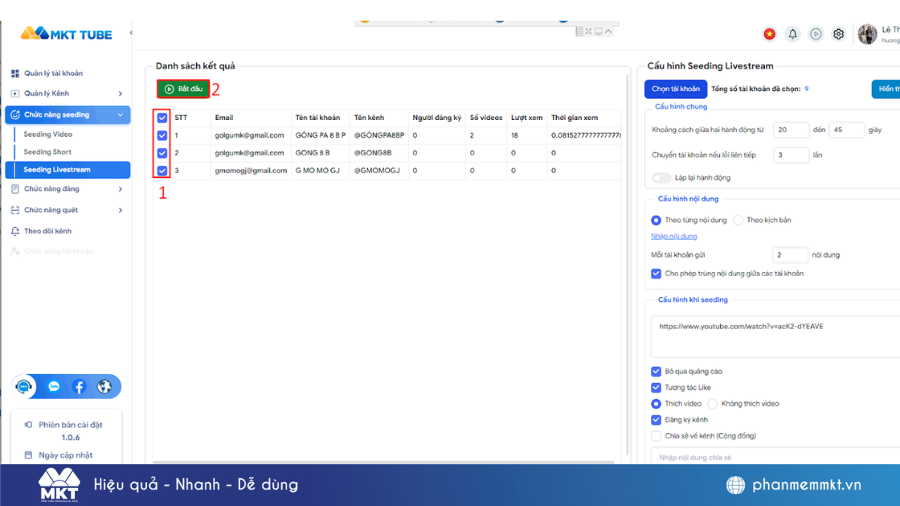Click the Vietnam flag language icon
900x506 pixels.
769,34
